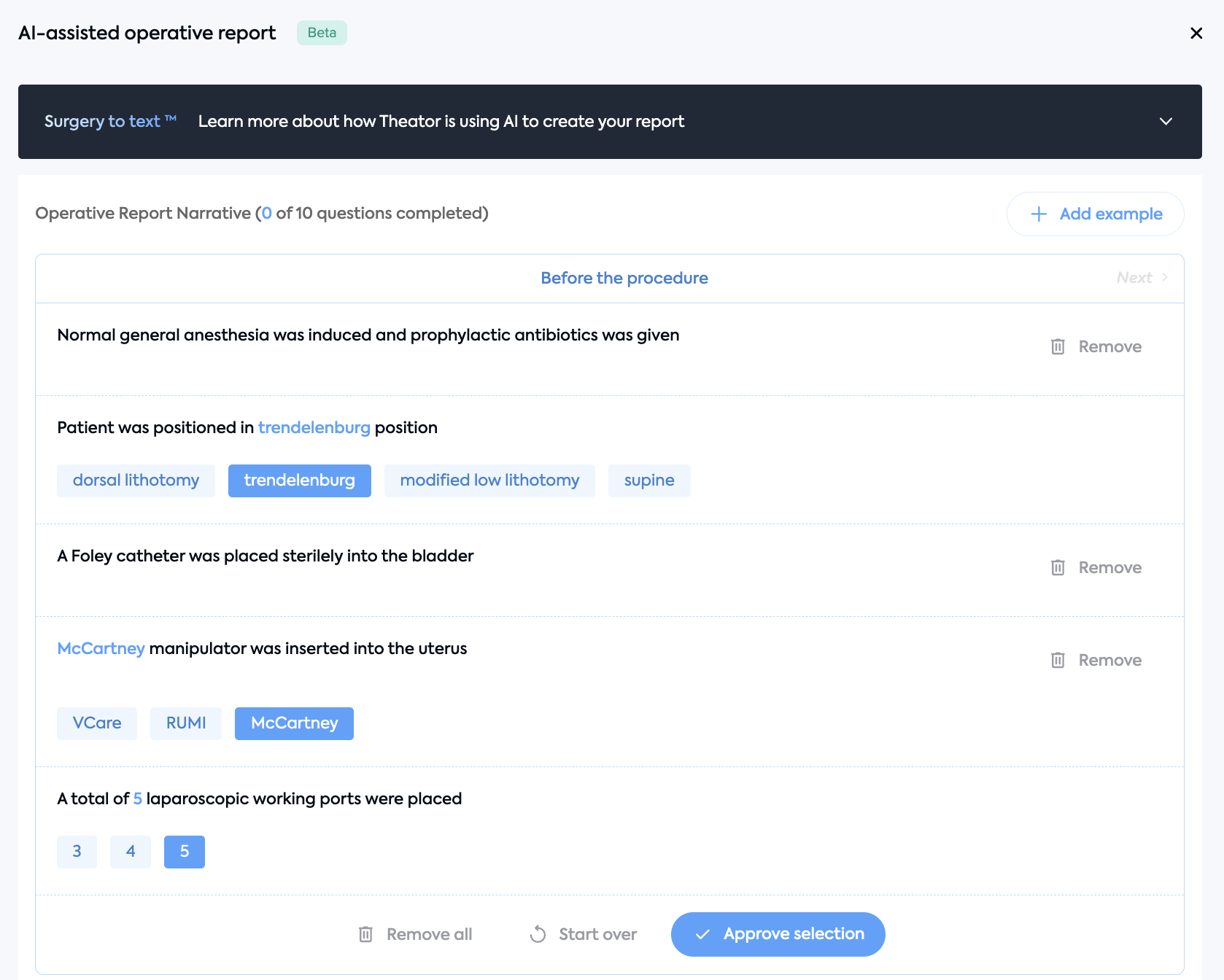Image resolution: width=1224 pixels, height=980 pixels.
Task: Click Learn more about Theator AI text
Action: 441,121
